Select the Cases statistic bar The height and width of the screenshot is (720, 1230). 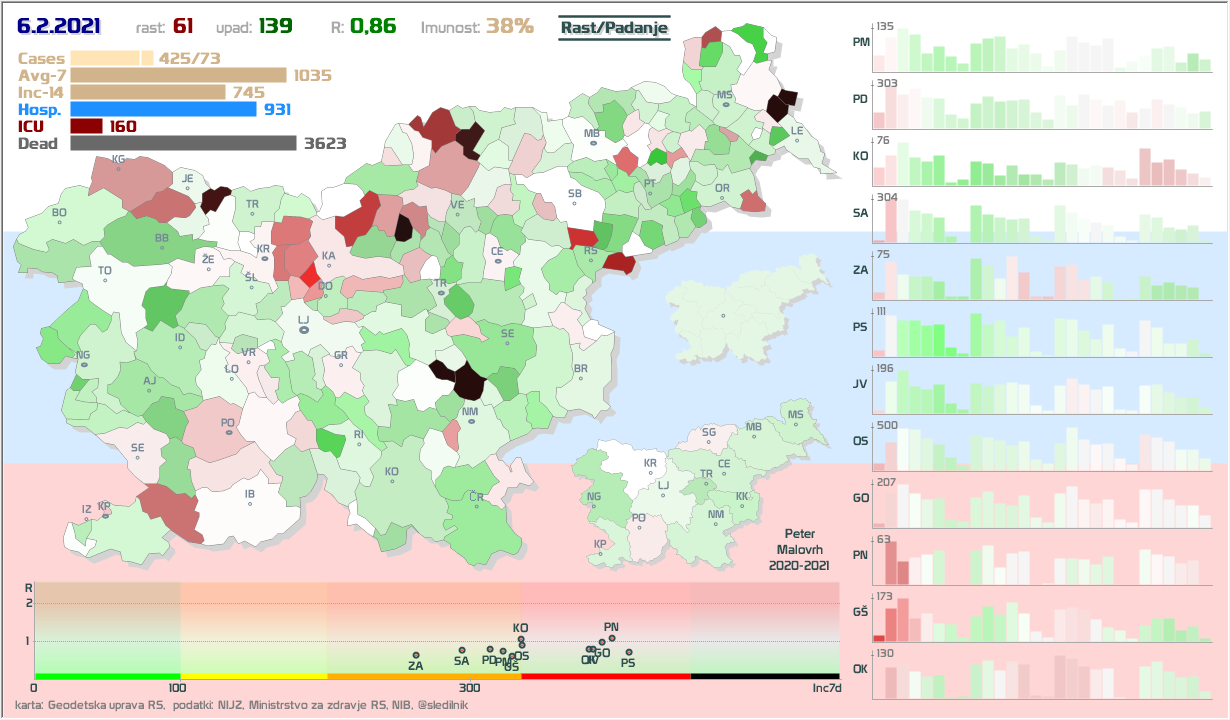[x=111, y=59]
